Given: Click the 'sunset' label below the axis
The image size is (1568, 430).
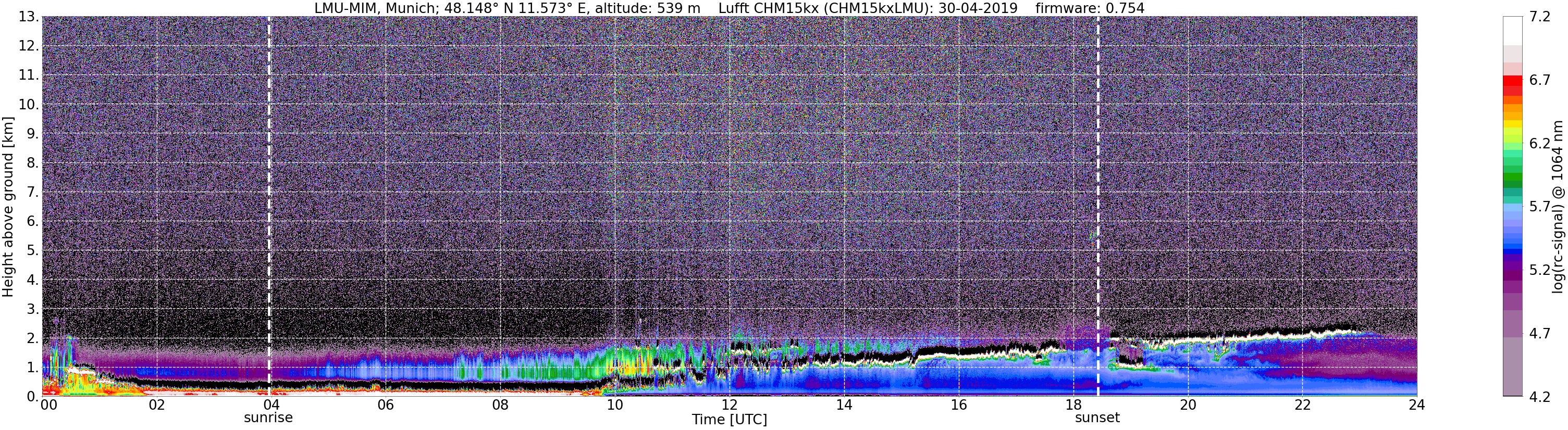Looking at the screenshot, I should pos(1097,418).
